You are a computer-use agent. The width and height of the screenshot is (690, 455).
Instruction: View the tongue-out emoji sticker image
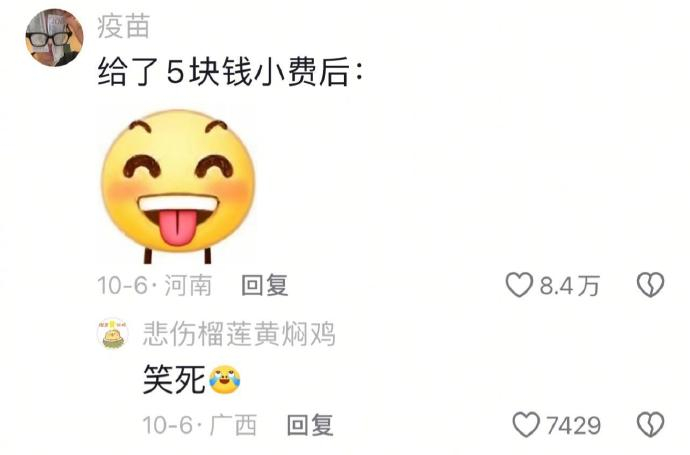(x=178, y=187)
